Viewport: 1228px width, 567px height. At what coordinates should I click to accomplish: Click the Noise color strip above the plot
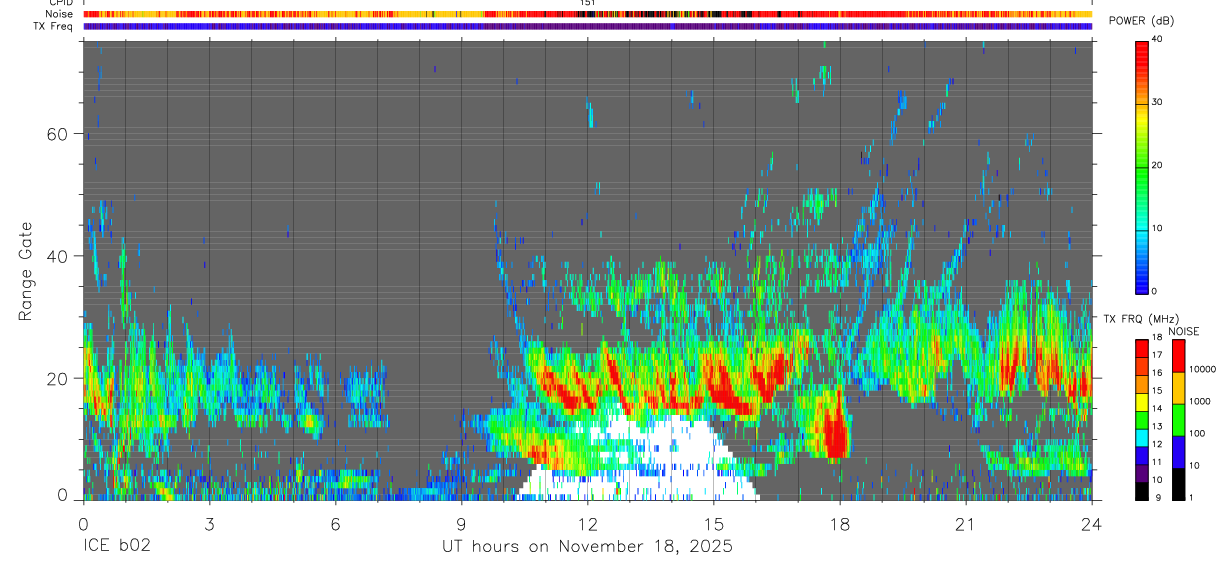tap(588, 14)
